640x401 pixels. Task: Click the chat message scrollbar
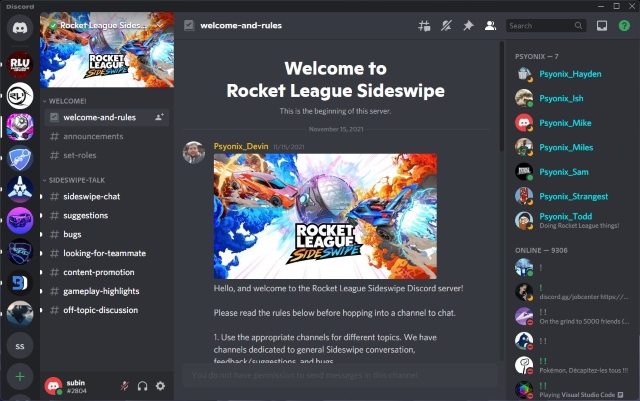[x=502, y=96]
